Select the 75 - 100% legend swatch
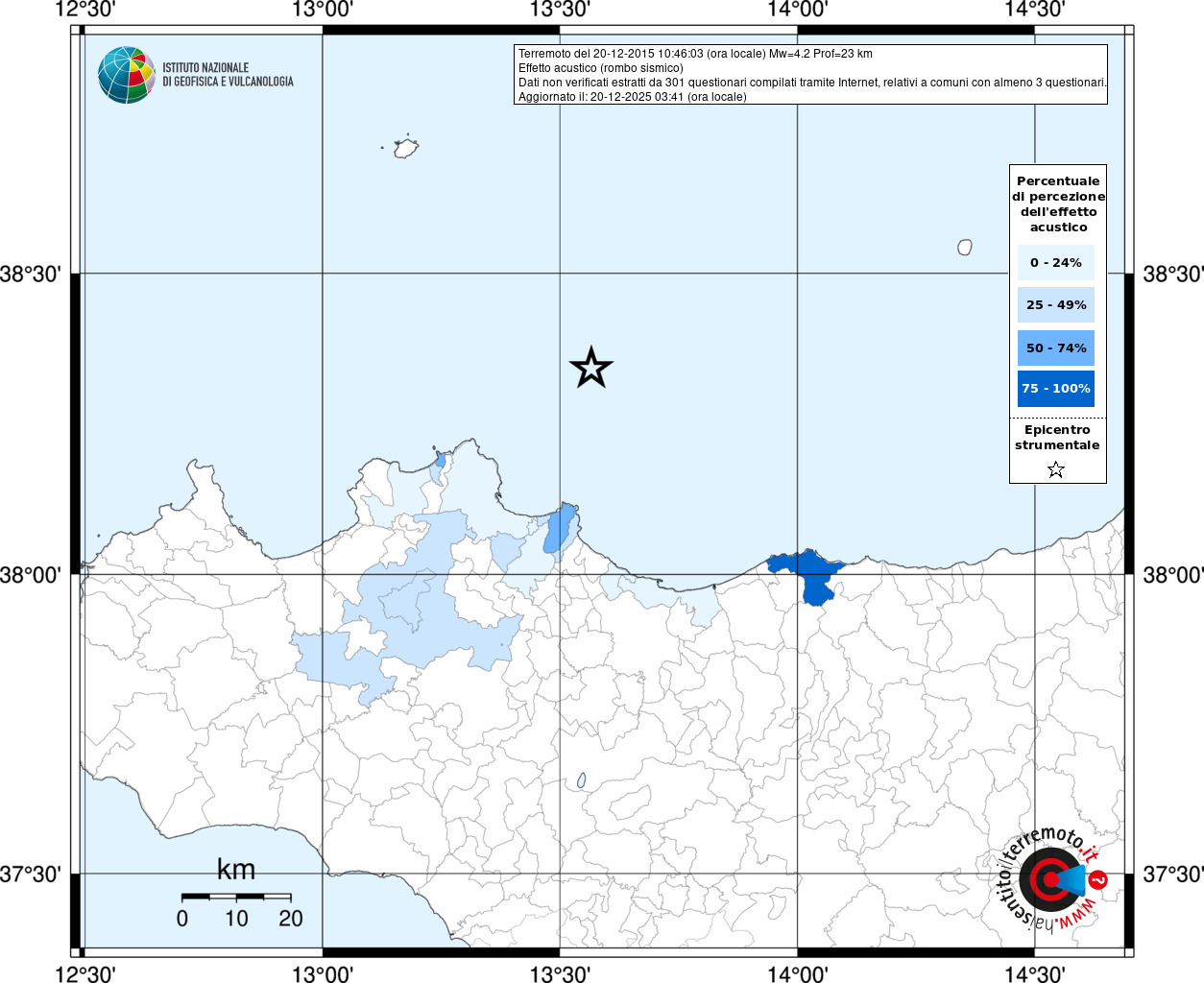Viewport: 1204px width, 983px height. pyautogui.click(x=1055, y=389)
